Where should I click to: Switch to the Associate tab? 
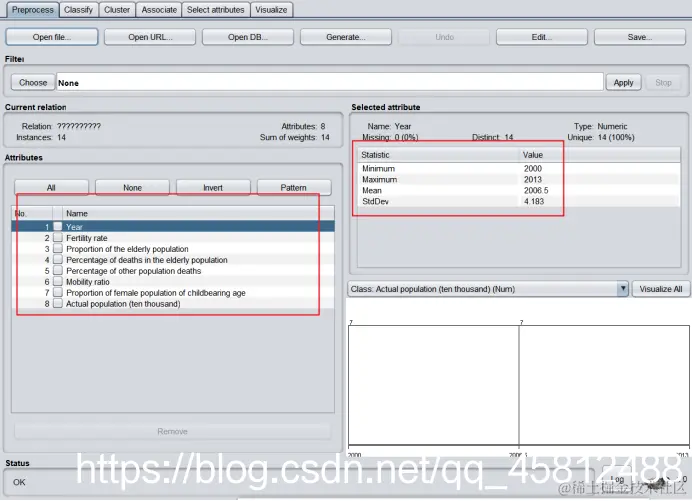click(x=159, y=10)
